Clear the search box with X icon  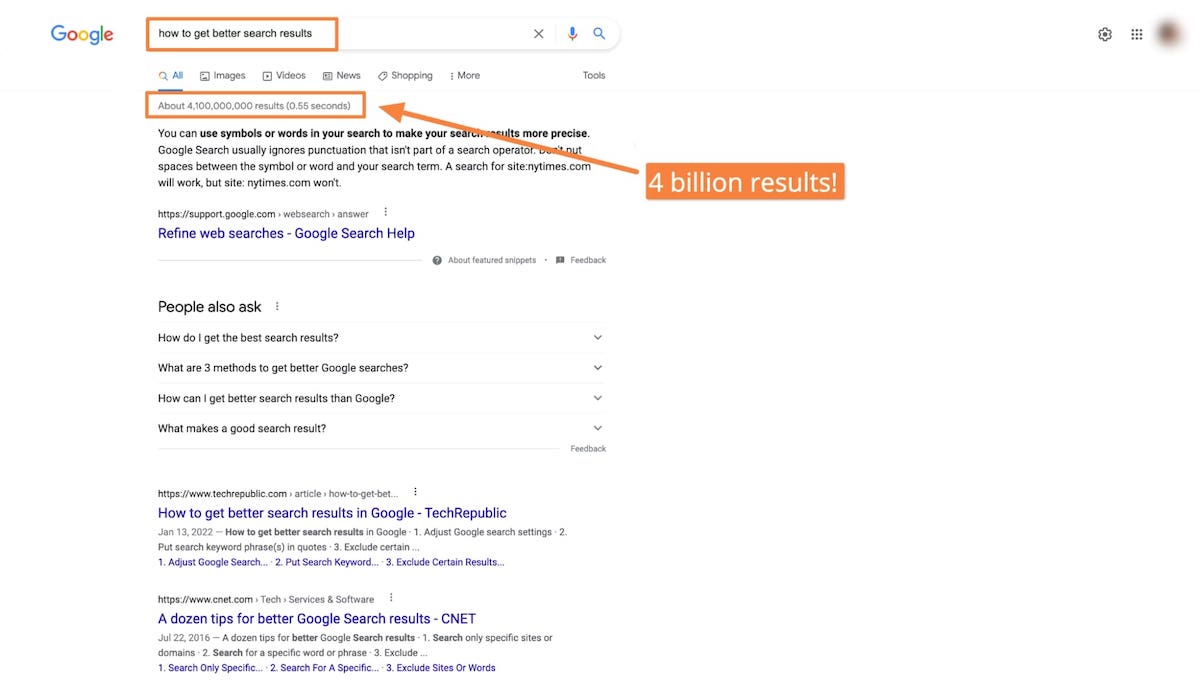click(x=539, y=34)
